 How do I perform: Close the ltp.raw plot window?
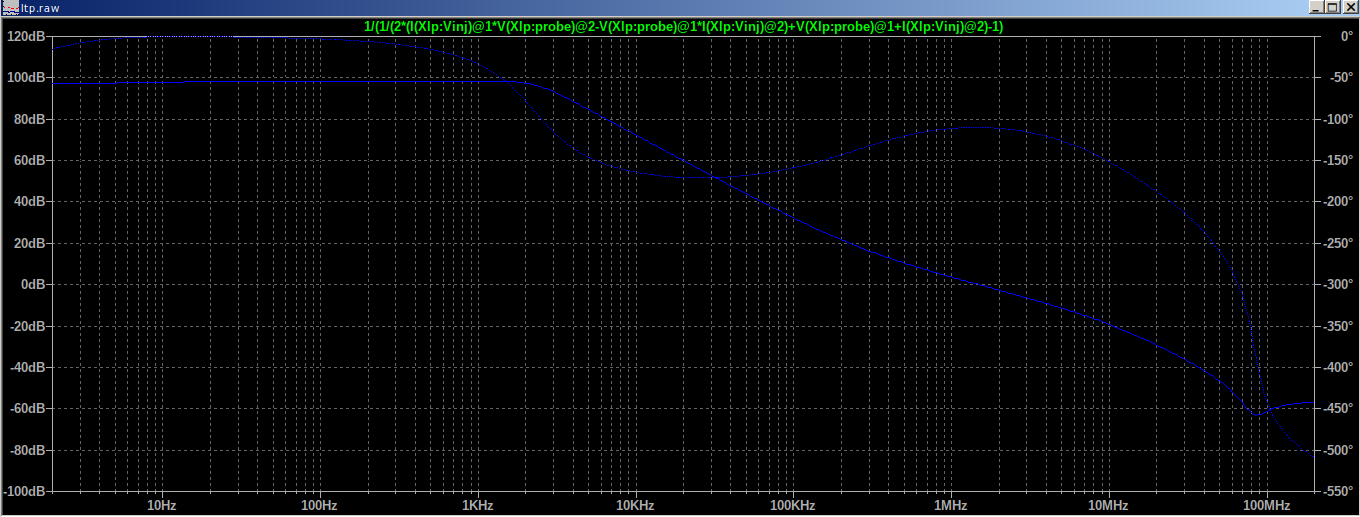tap(1349, 8)
